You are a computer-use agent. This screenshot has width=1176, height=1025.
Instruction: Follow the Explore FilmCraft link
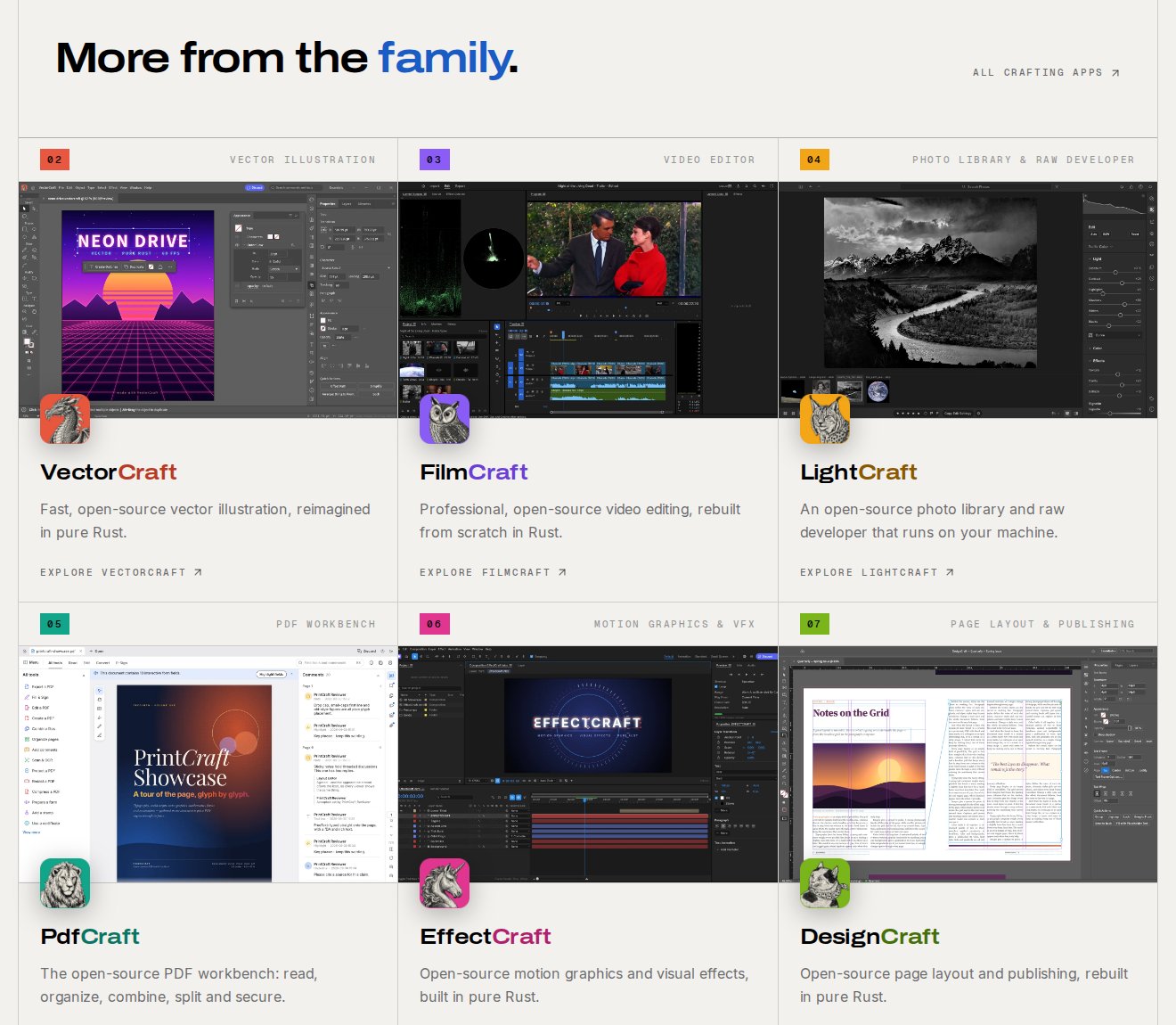tap(494, 572)
